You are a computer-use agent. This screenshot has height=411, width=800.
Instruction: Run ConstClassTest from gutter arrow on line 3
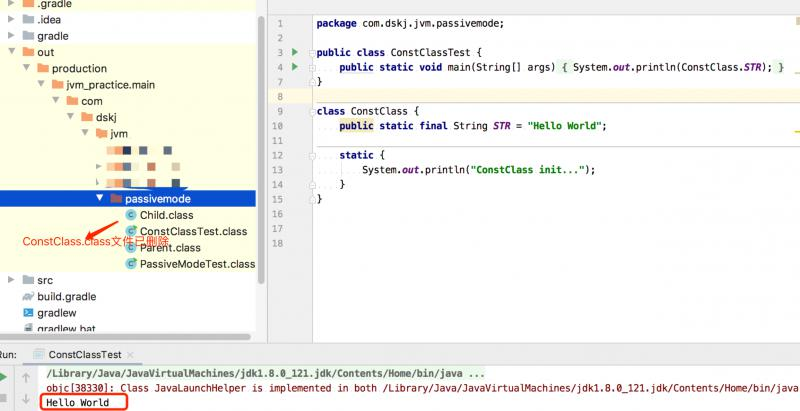click(295, 52)
